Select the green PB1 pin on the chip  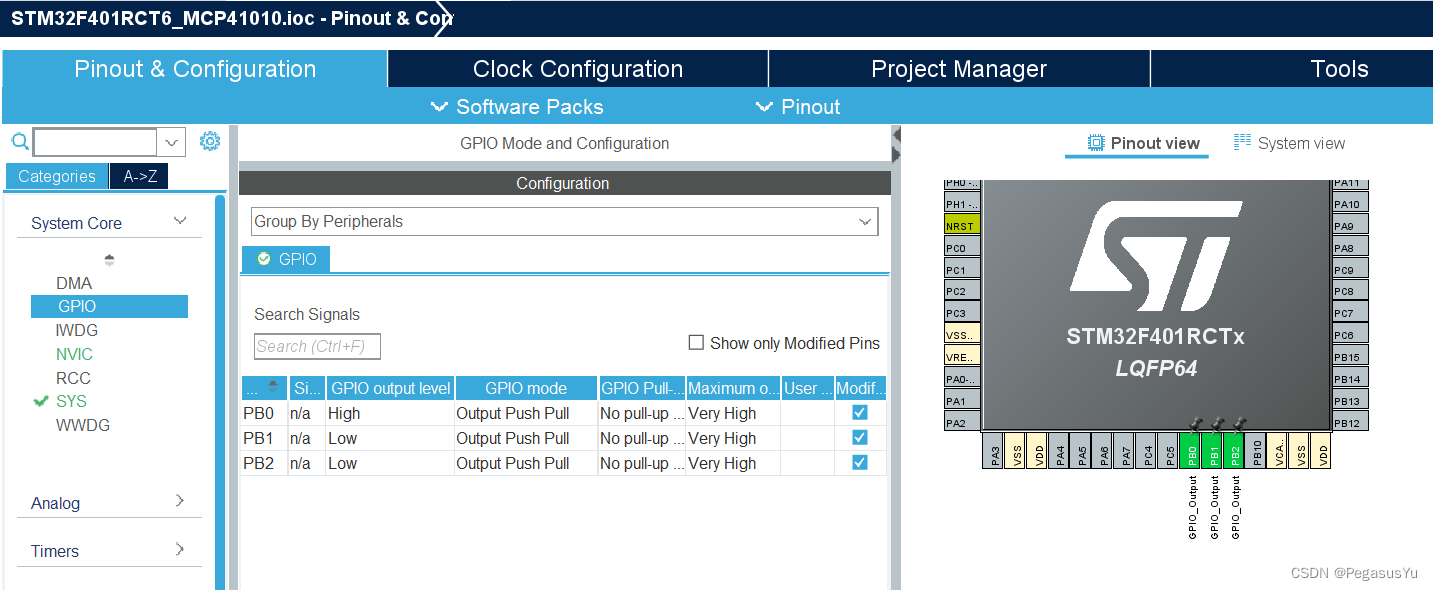point(1213,451)
